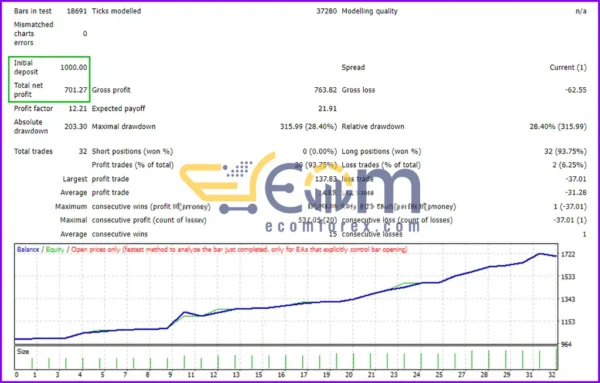Select the modelling quality value n/a
600x383 pixels.
point(580,11)
